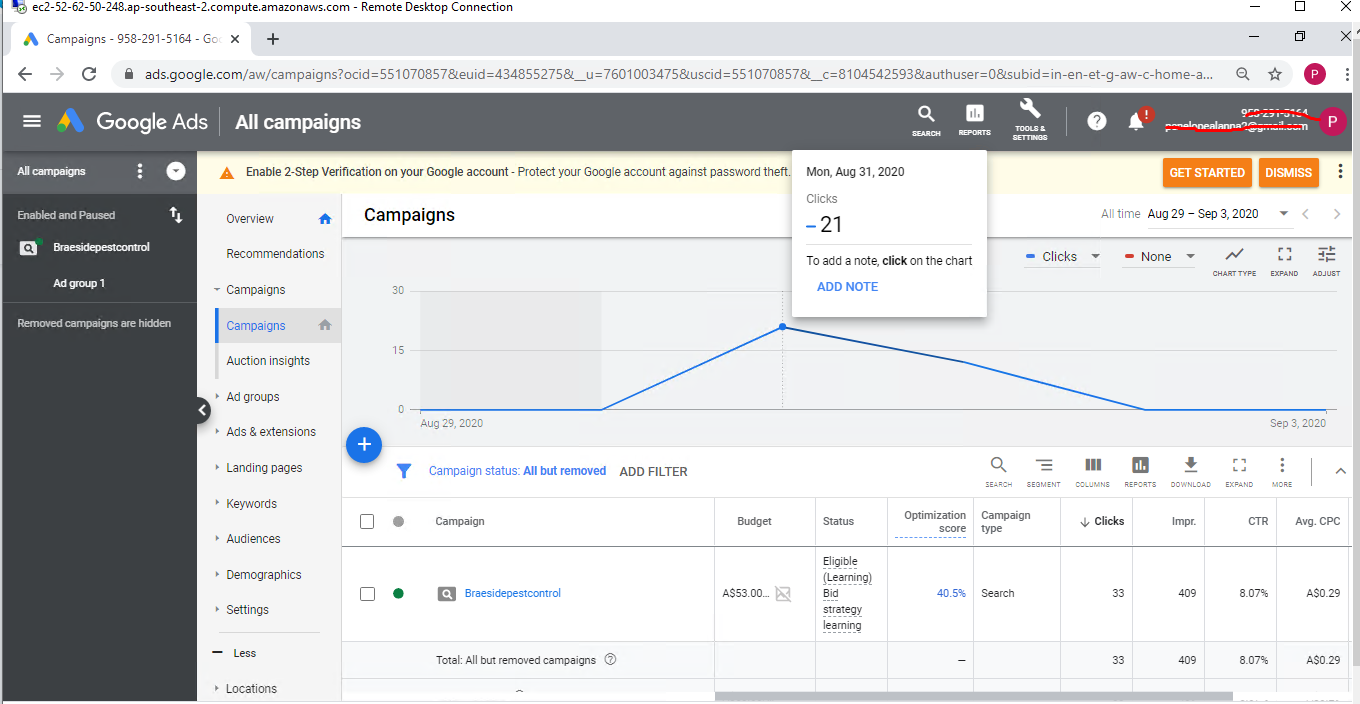Select Ad group 1 in account tree
This screenshot has width=1360, height=704.
tap(79, 283)
